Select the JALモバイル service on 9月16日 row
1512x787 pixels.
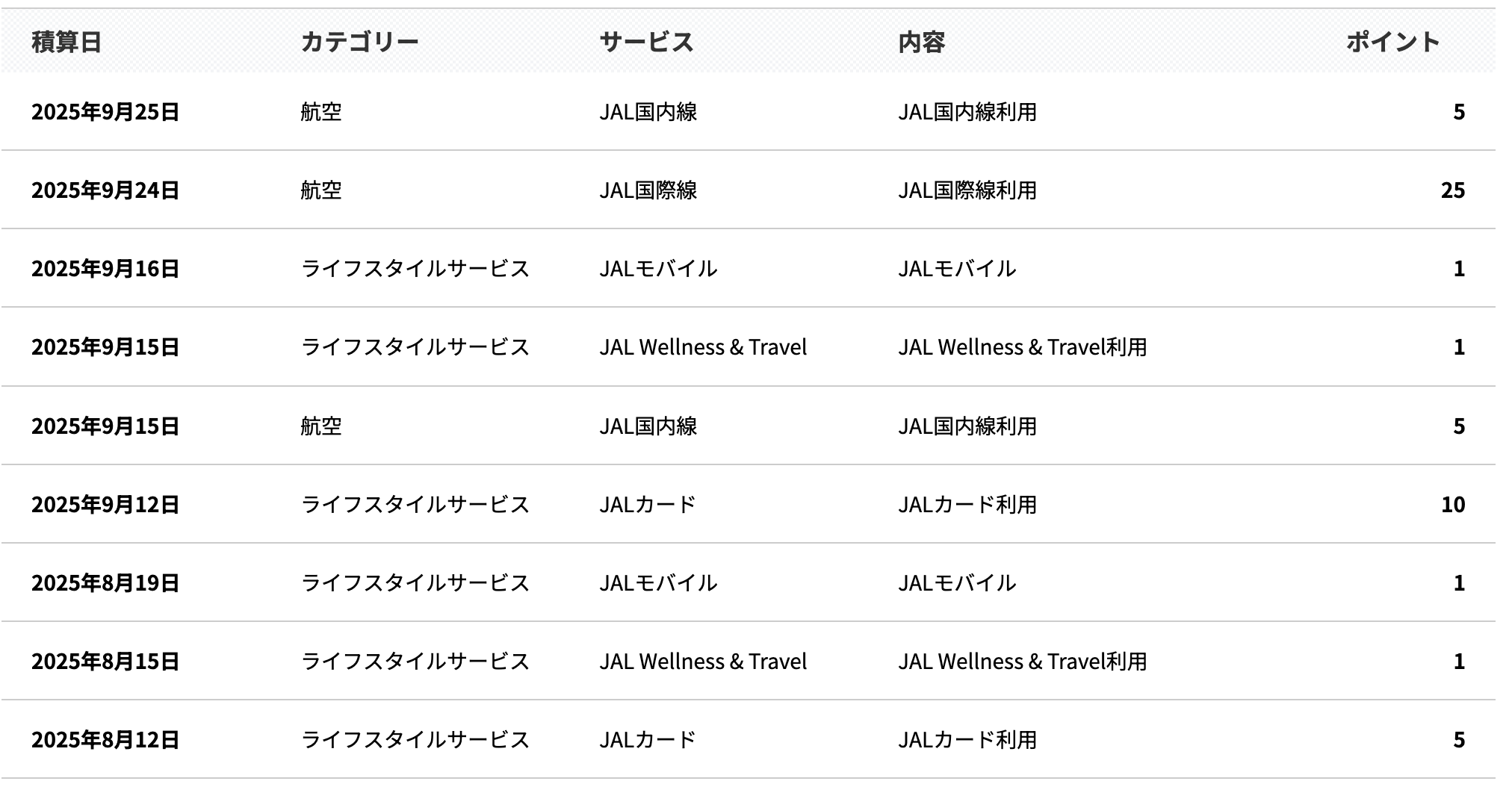click(657, 269)
